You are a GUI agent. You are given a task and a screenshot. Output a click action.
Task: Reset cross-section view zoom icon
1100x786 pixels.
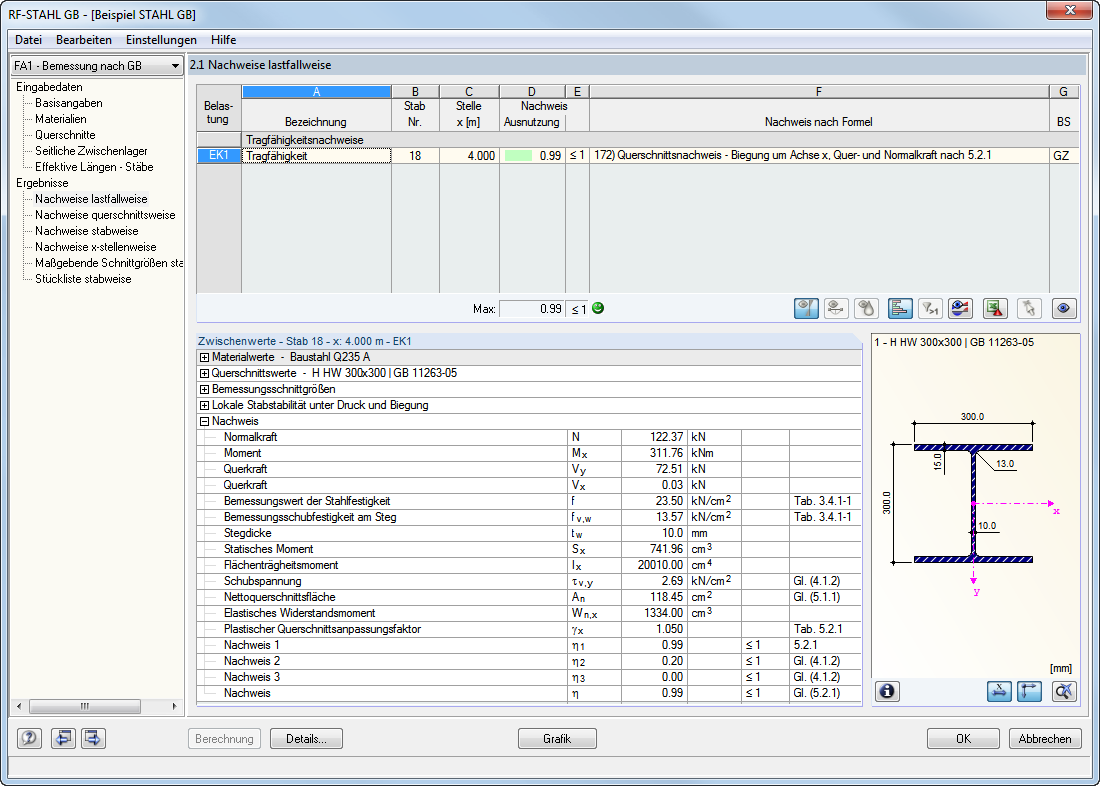(1064, 691)
